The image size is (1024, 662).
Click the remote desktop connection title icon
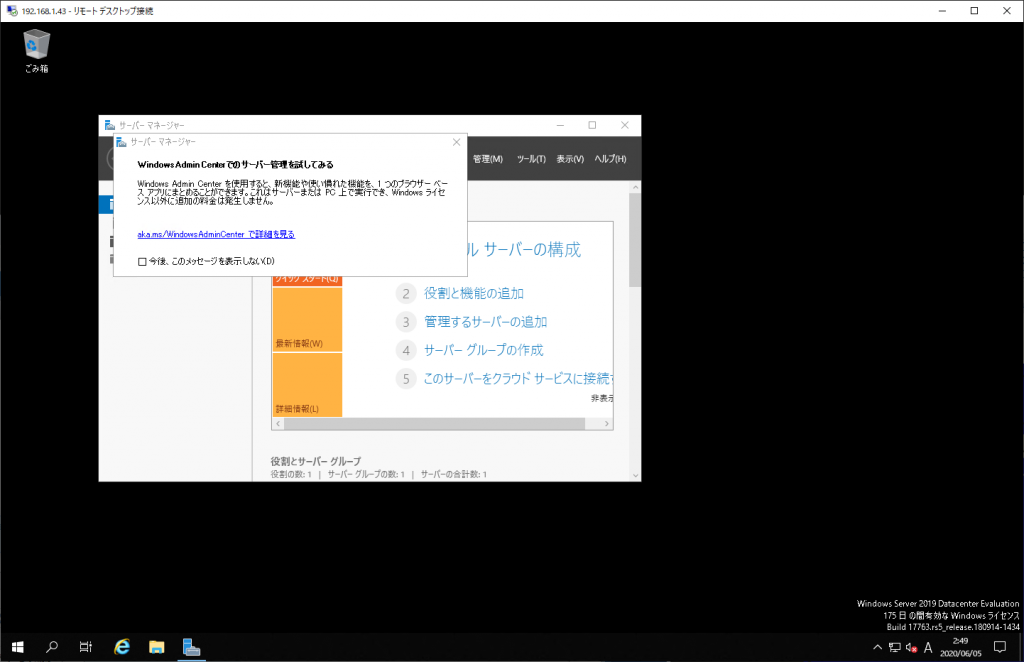click(12, 10)
